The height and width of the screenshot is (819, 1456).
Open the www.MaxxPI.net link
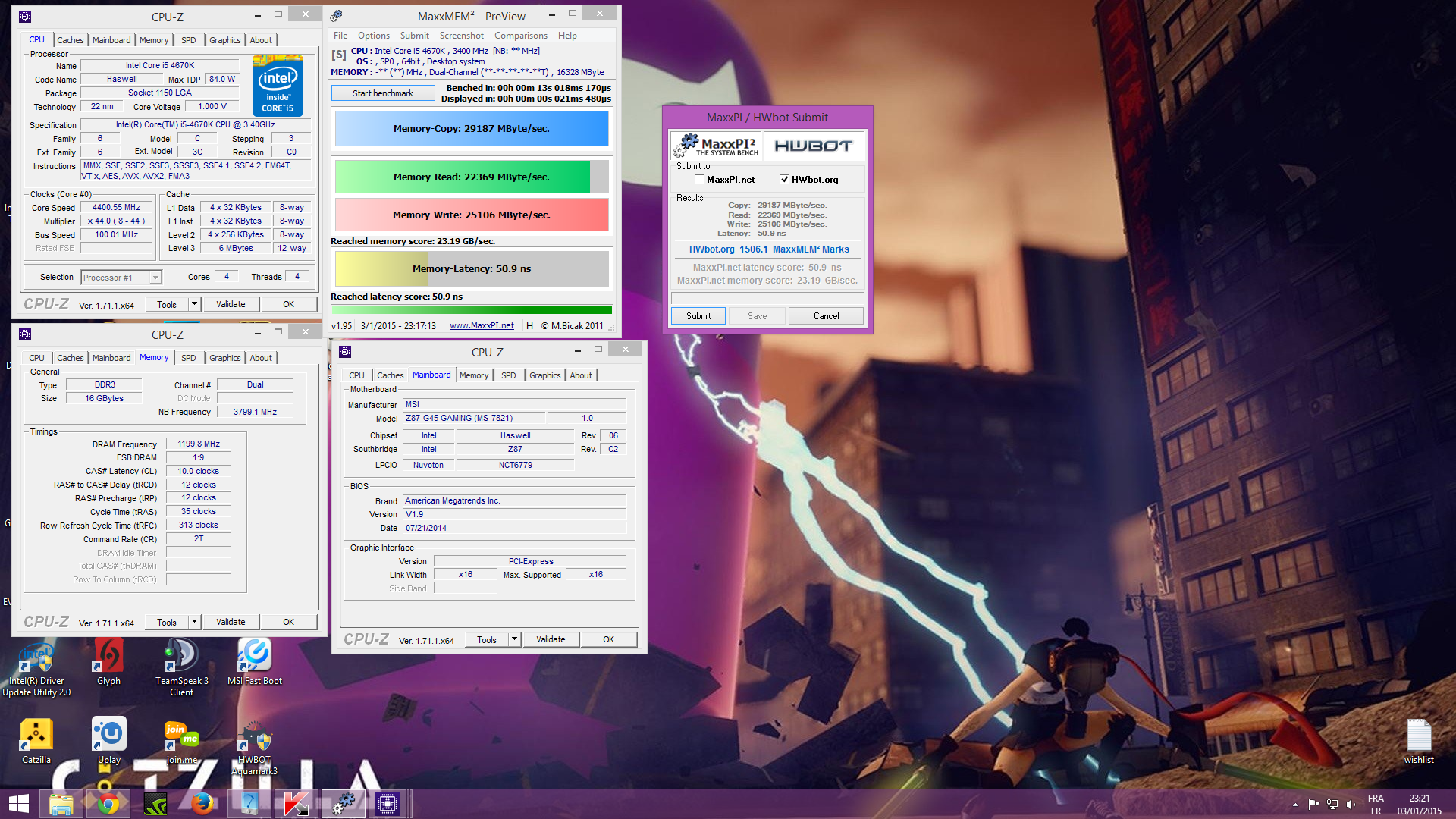[x=482, y=326]
